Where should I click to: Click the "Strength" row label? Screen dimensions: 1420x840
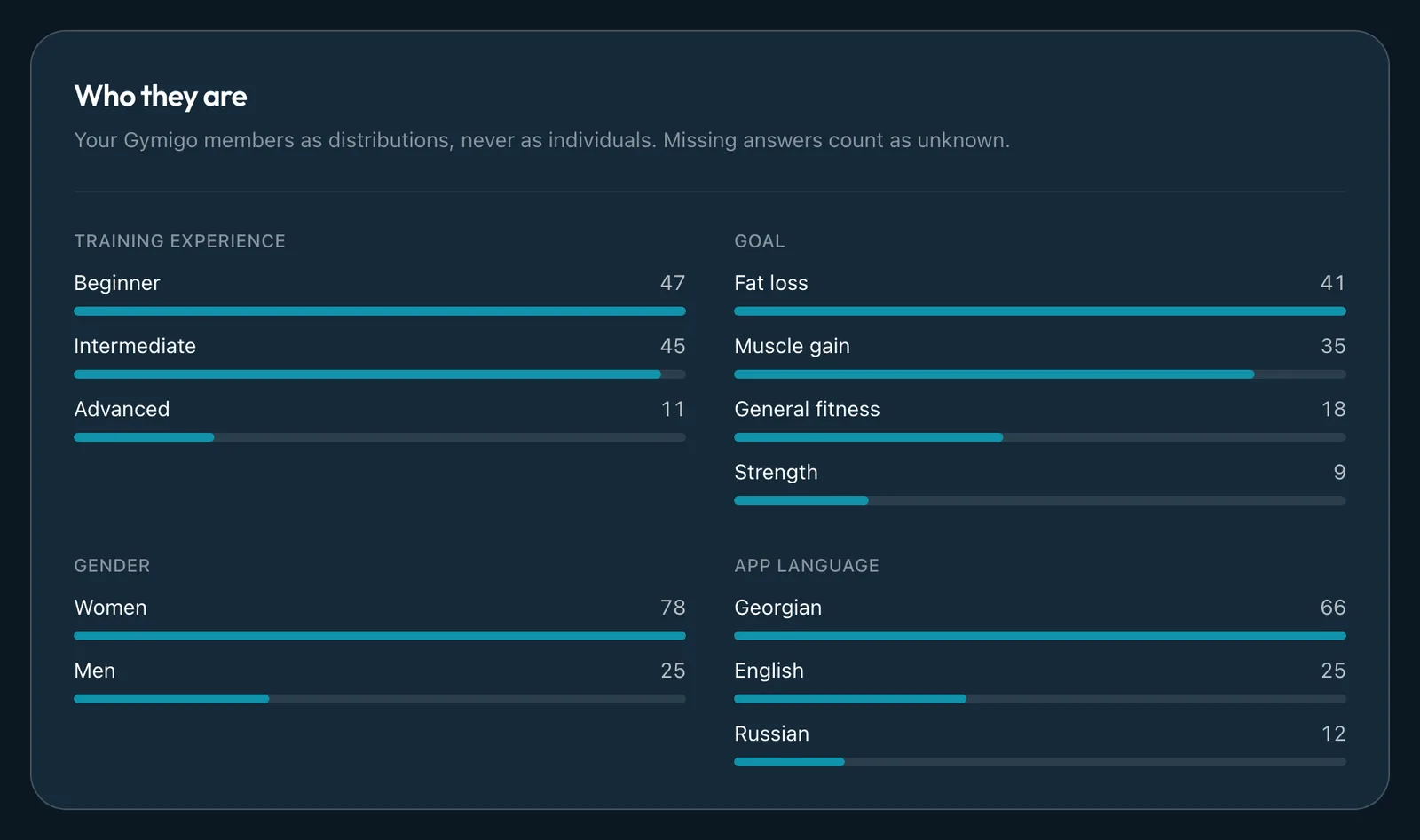pyautogui.click(x=777, y=472)
